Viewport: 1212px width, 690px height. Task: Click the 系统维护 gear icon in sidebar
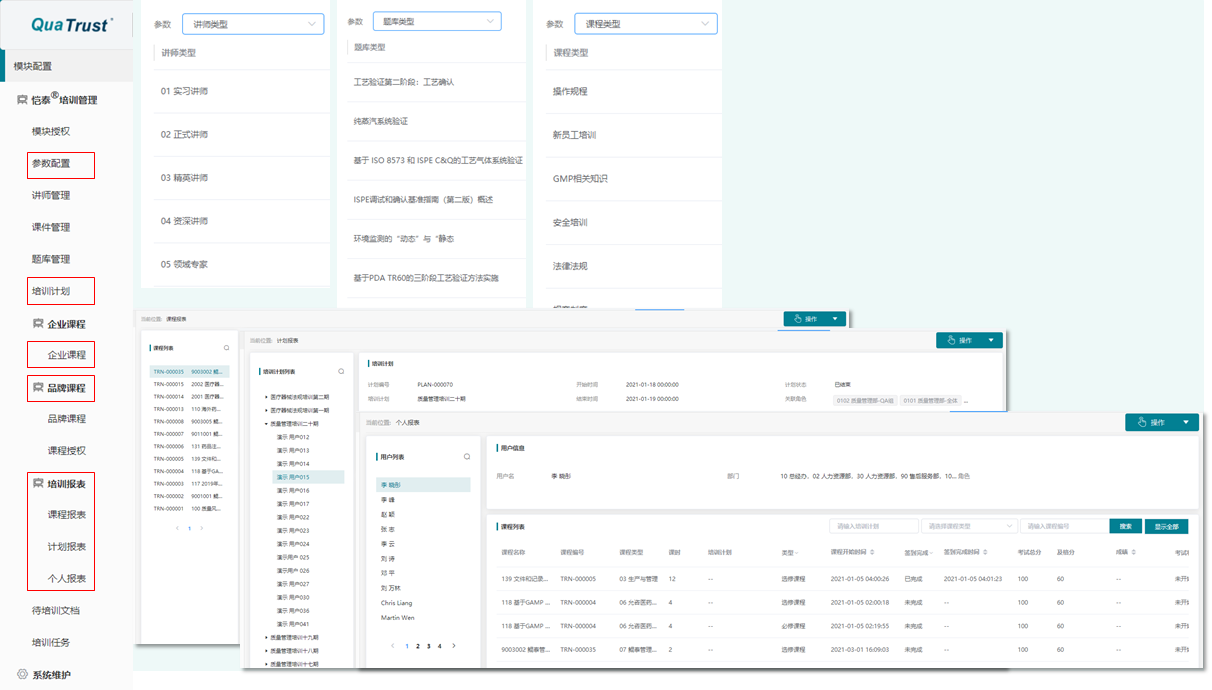(x=23, y=675)
